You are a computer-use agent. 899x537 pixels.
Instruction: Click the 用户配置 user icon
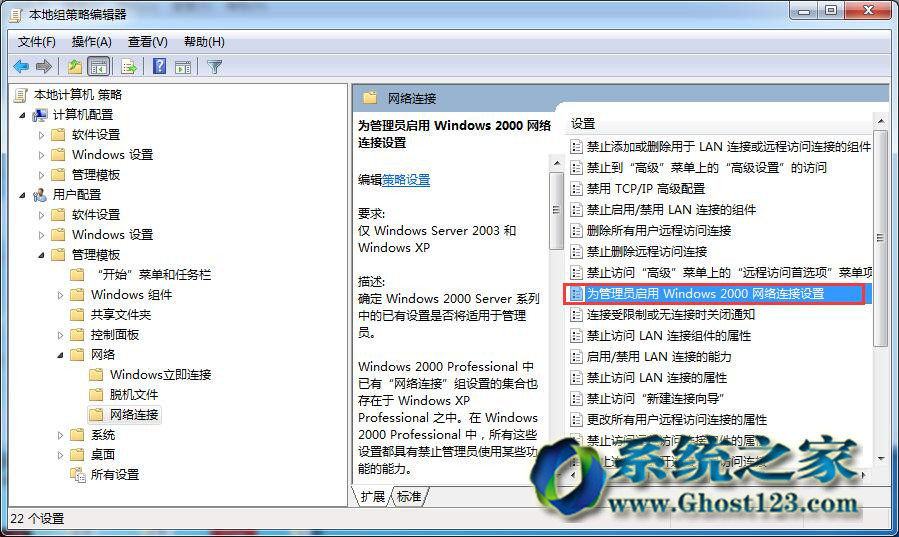(x=40, y=195)
